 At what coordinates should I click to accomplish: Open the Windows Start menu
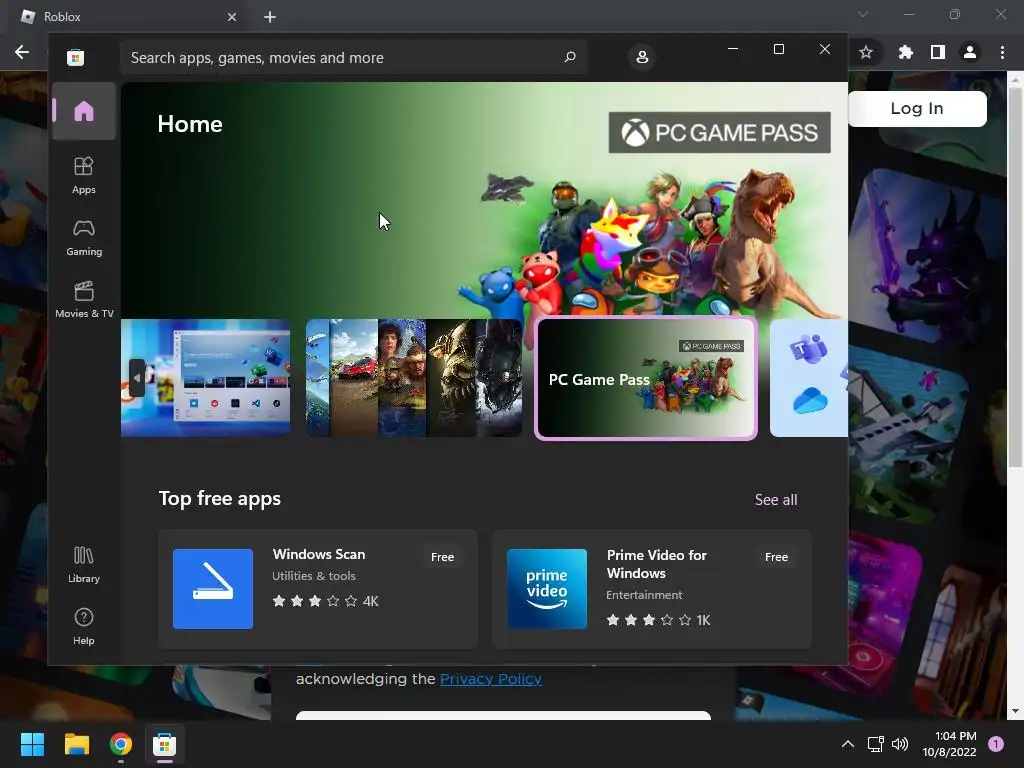click(x=32, y=744)
